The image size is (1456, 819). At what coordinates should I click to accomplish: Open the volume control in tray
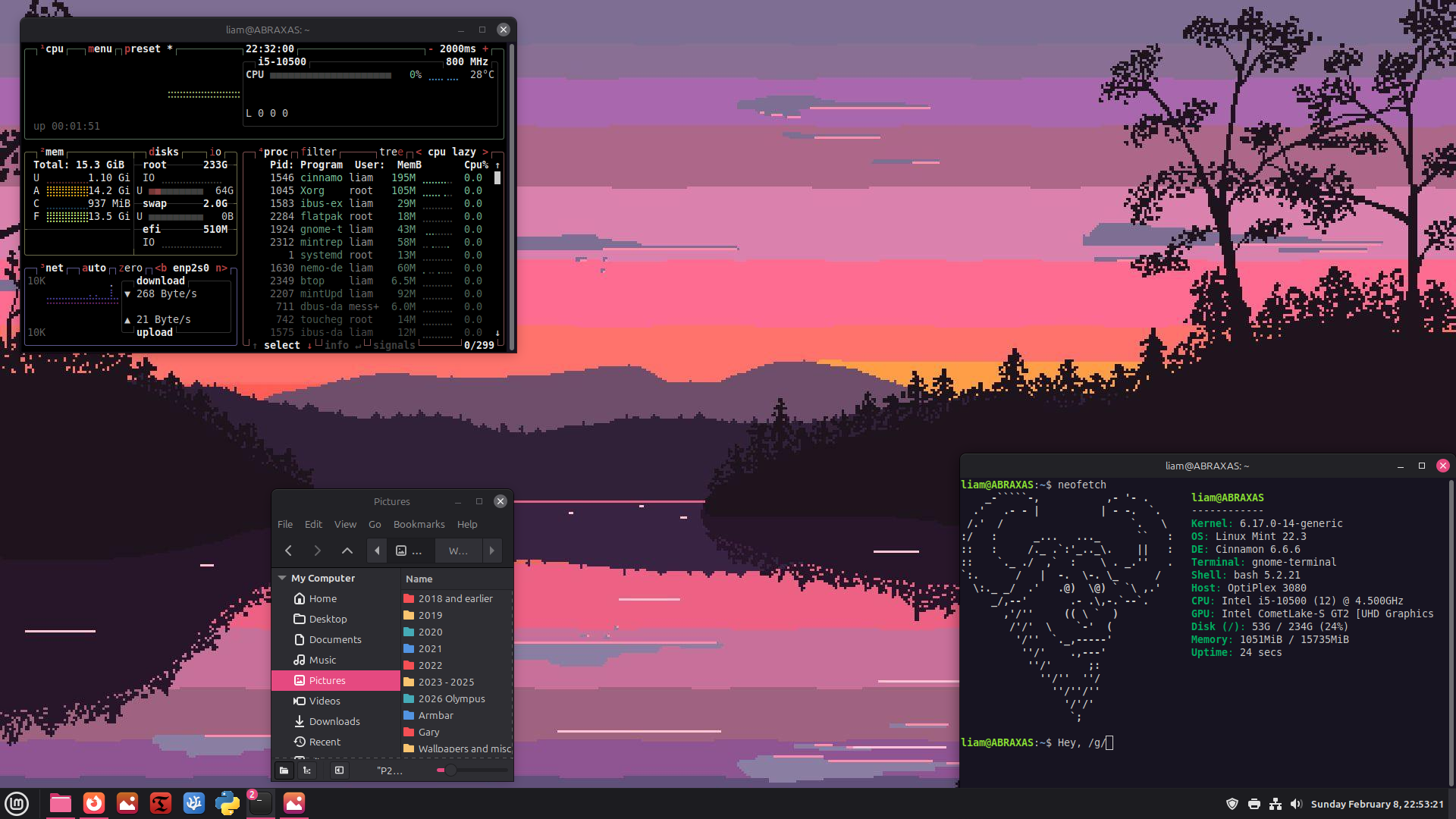pos(1296,804)
